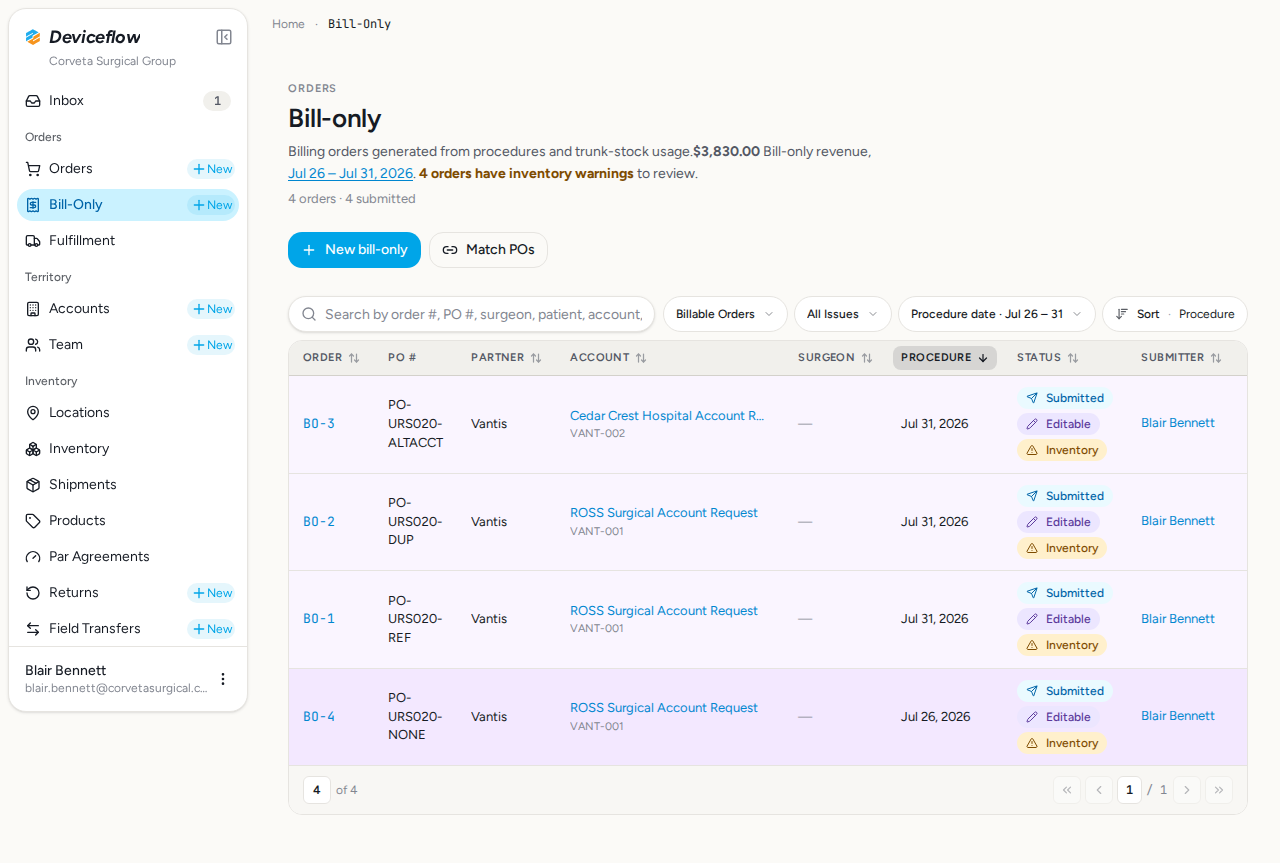The width and height of the screenshot is (1280, 863).
Task: Click Submitted badge in BO-3 row
Action: point(1065,398)
